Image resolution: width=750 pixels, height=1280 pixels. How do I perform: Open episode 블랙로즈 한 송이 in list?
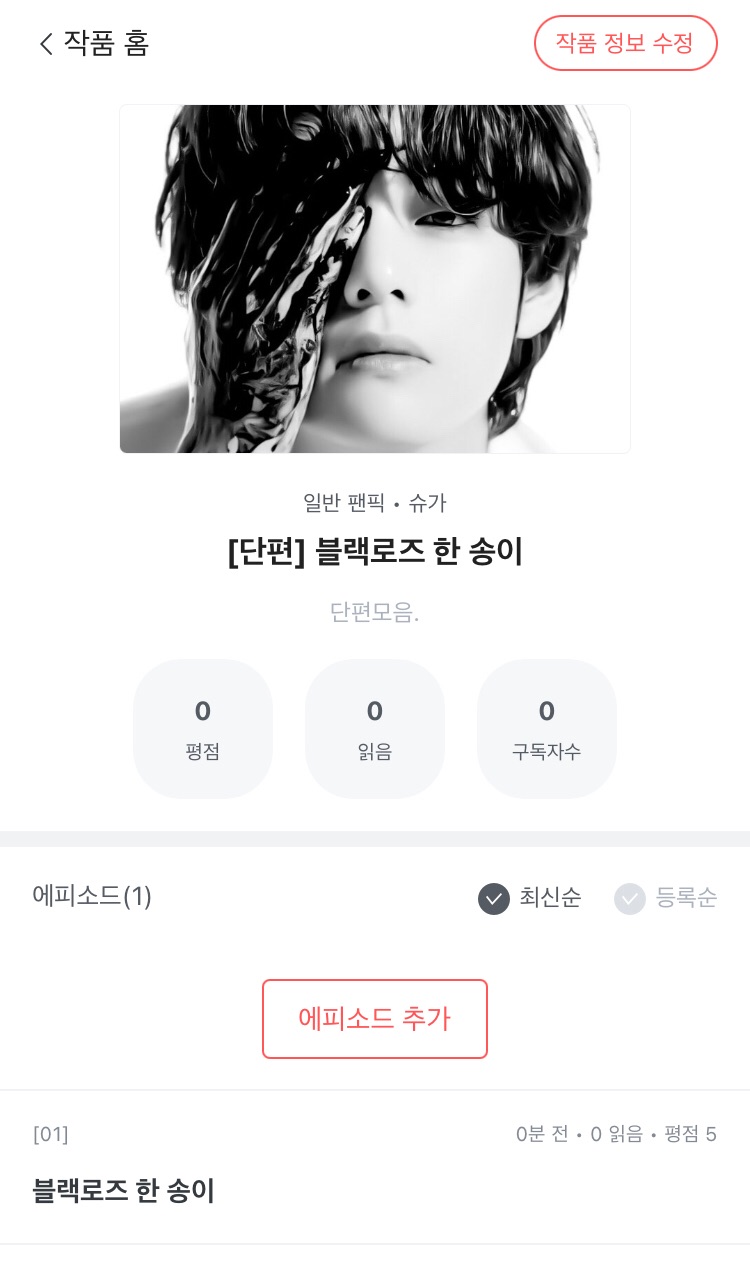coord(124,1191)
